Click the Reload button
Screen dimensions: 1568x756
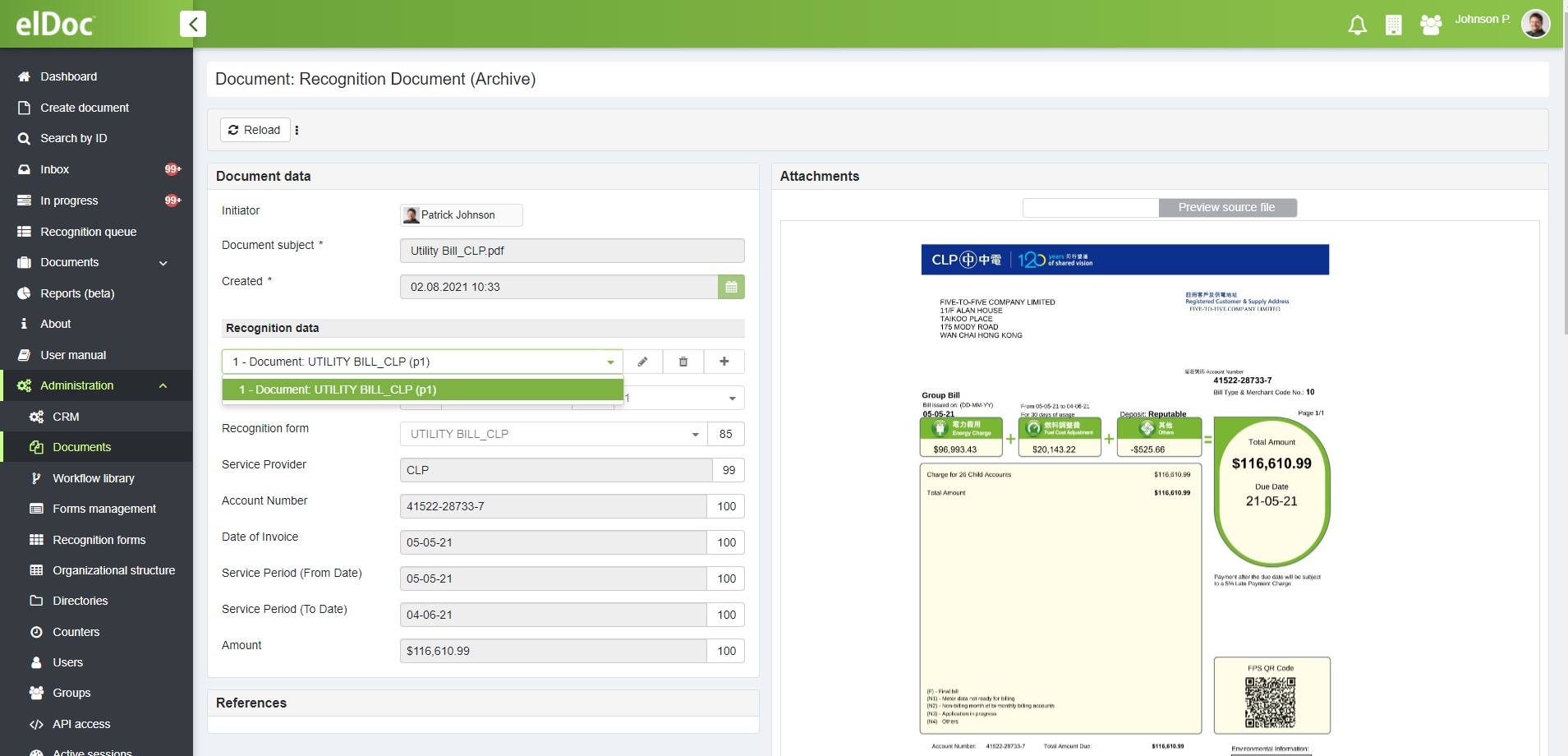(255, 130)
